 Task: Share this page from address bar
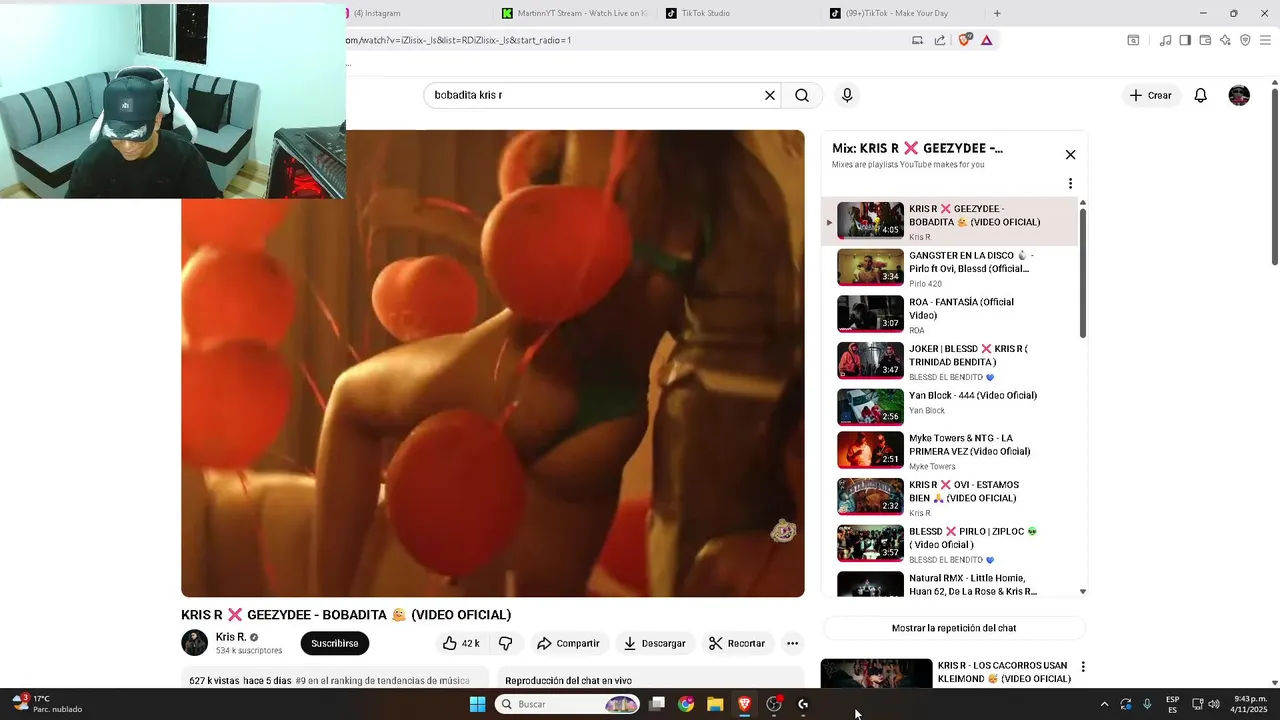tap(940, 40)
